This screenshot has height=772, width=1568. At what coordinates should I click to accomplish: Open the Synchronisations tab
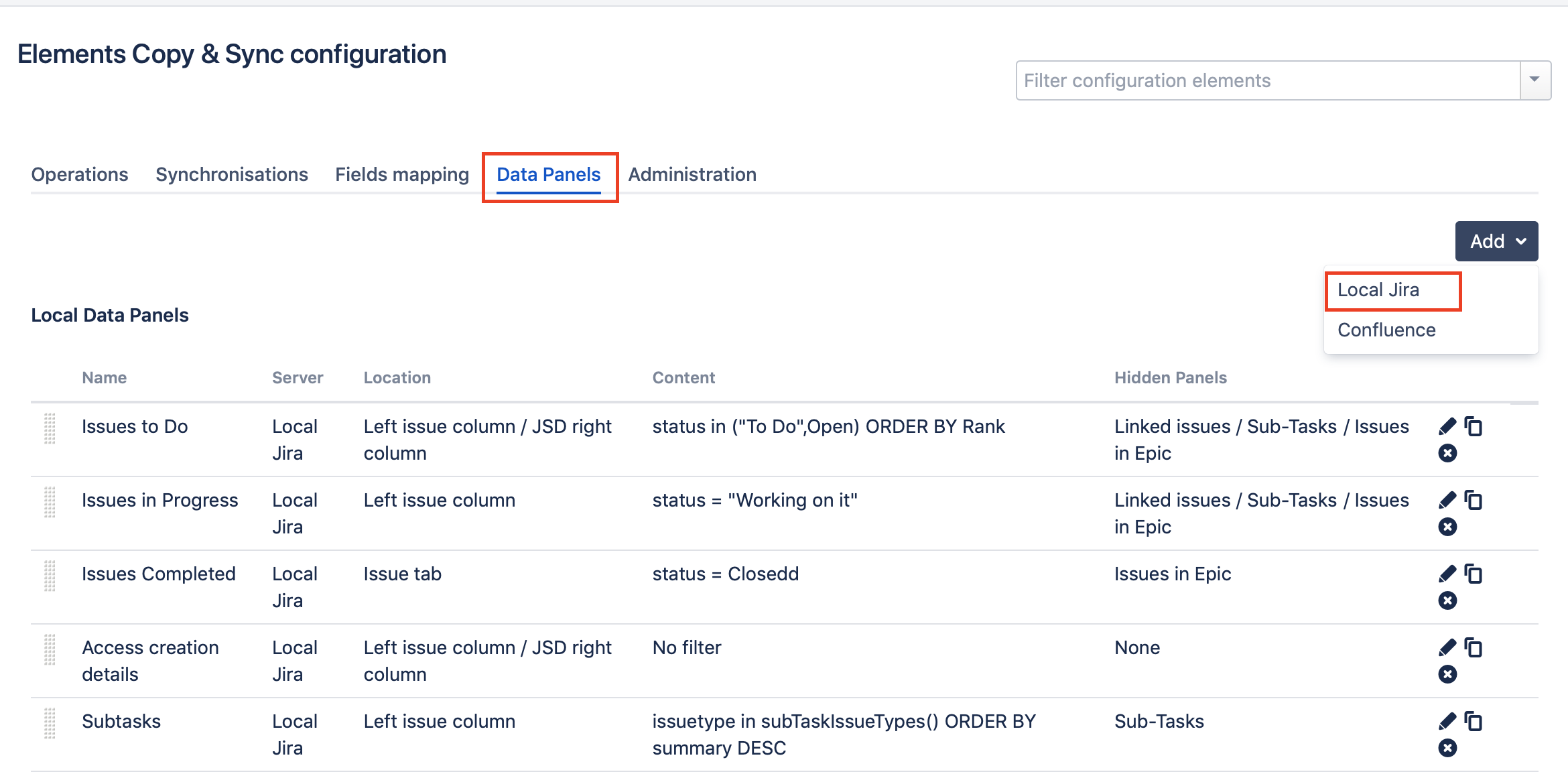[232, 175]
